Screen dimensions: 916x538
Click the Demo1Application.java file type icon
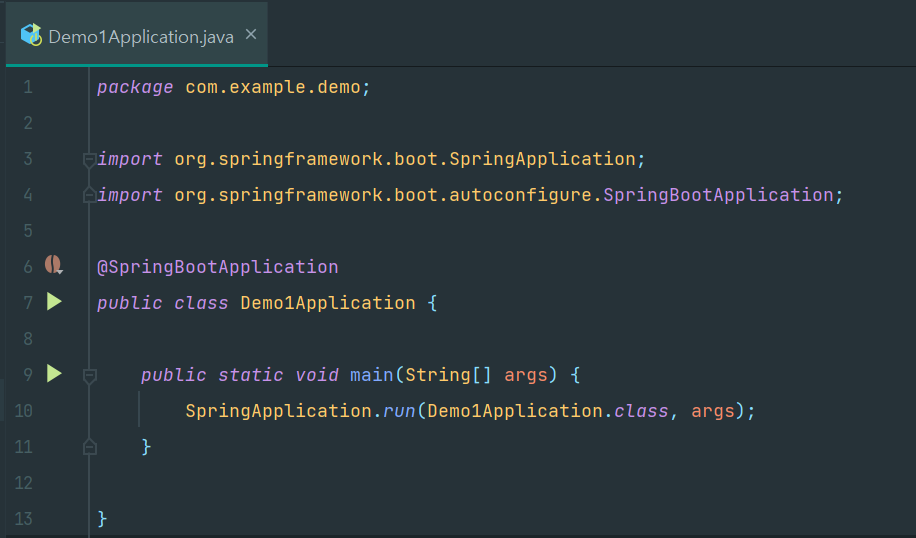pos(31,36)
